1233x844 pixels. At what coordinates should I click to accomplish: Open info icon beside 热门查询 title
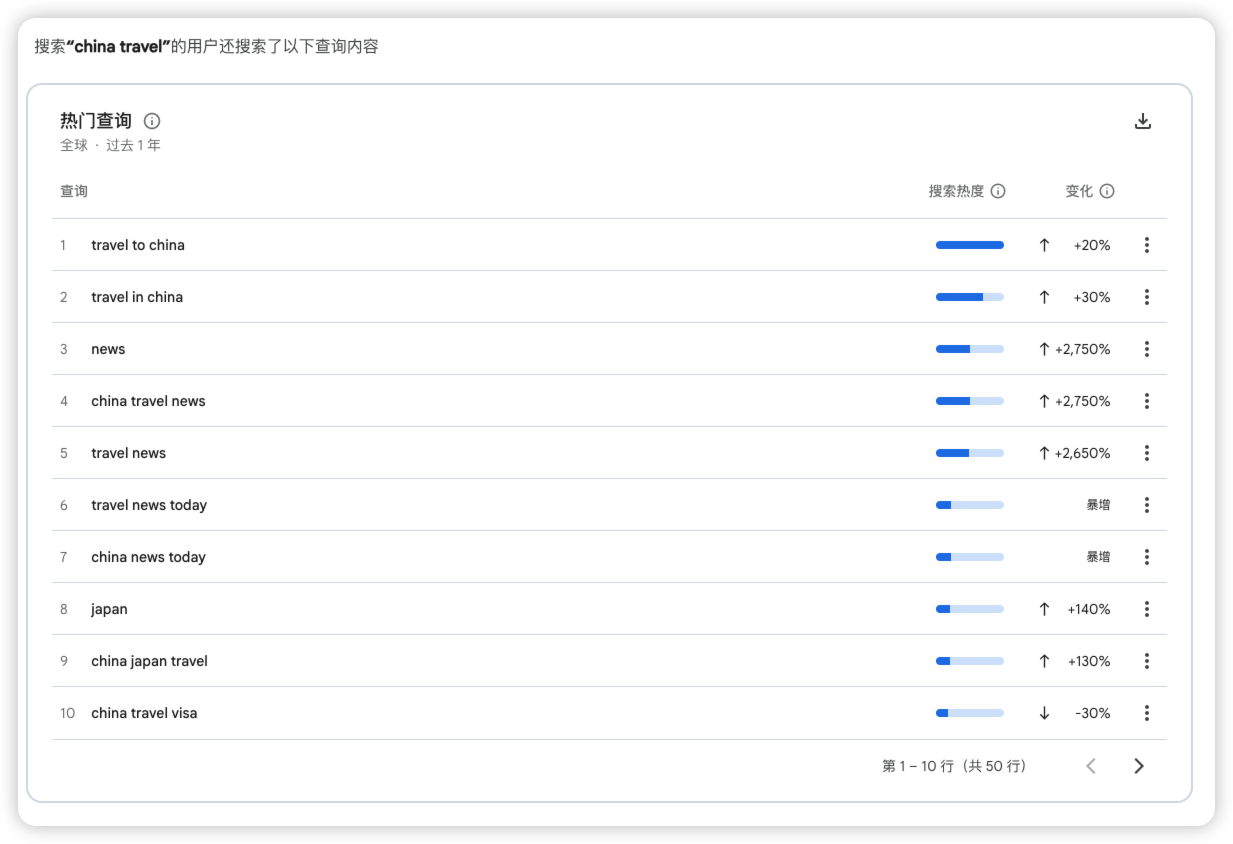[x=152, y=121]
